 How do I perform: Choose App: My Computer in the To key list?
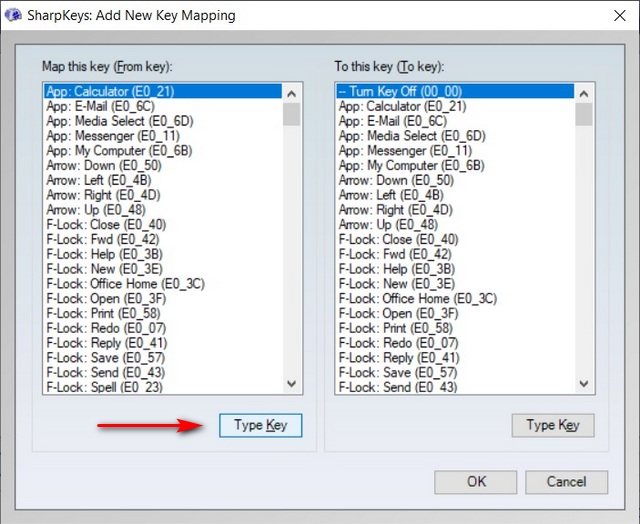411,165
